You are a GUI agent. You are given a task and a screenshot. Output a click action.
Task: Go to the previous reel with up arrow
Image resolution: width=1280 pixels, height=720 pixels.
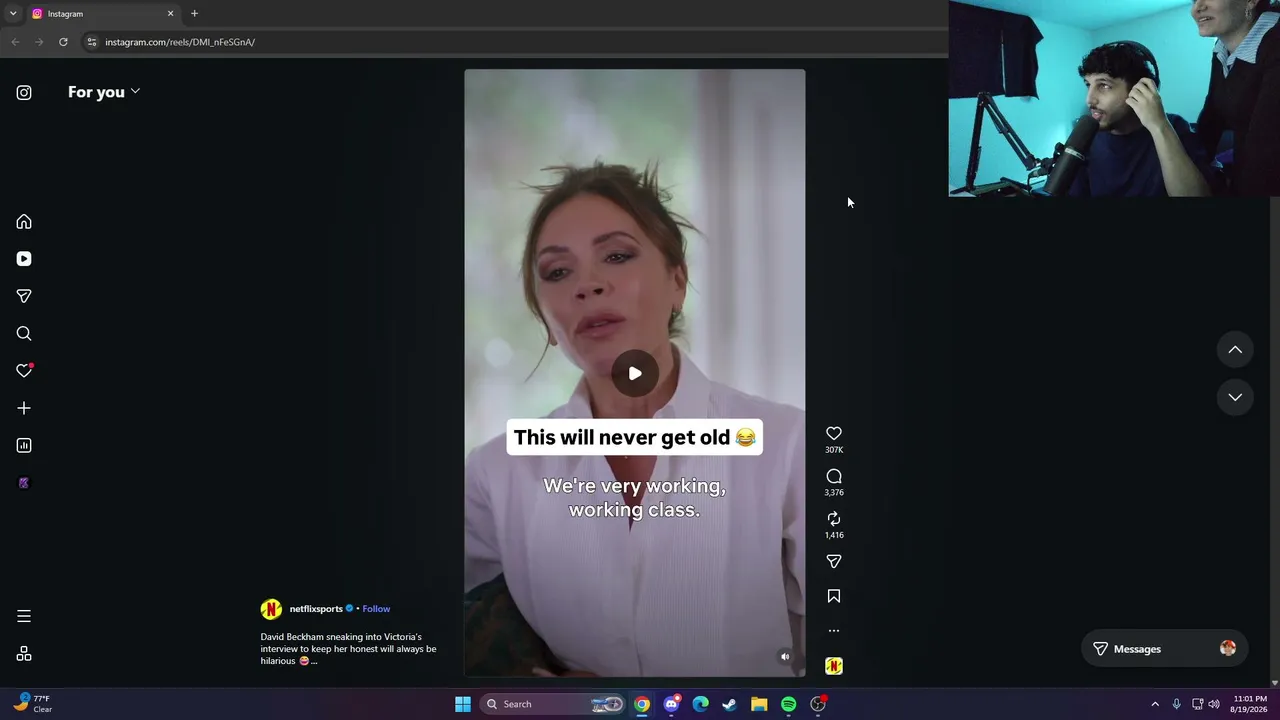click(1235, 350)
